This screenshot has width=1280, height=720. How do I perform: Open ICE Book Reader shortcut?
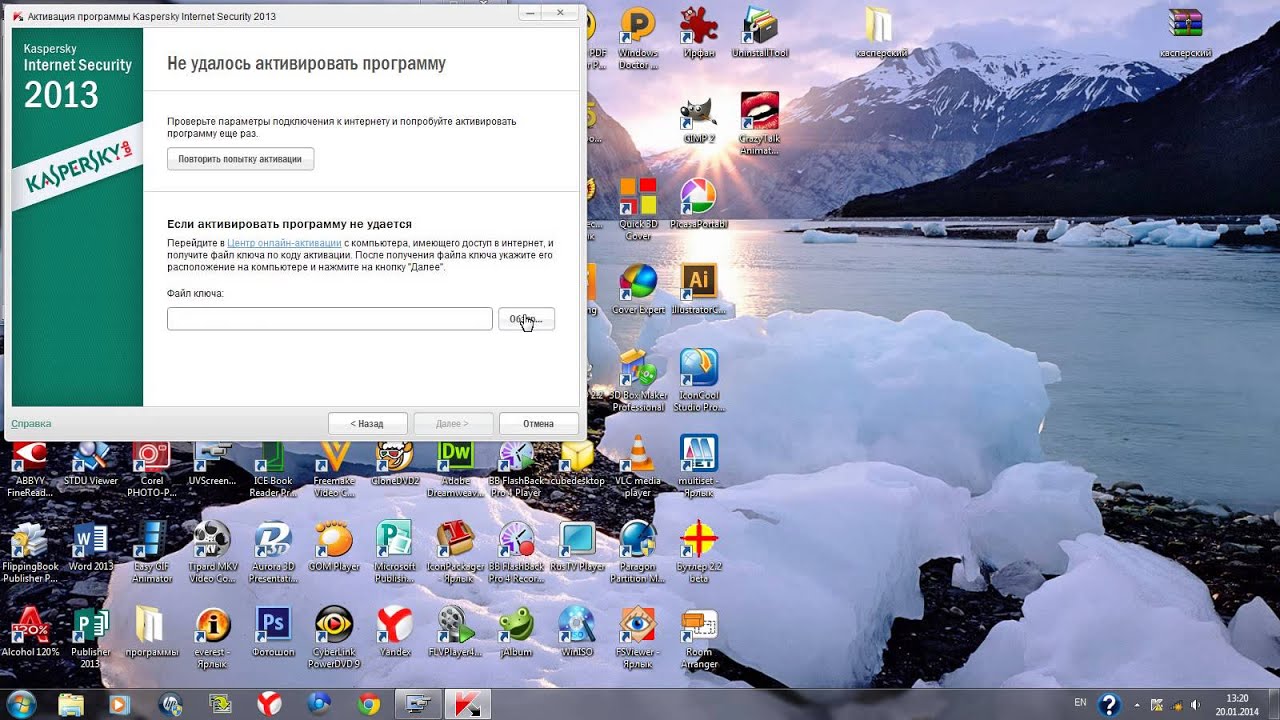pos(272,470)
